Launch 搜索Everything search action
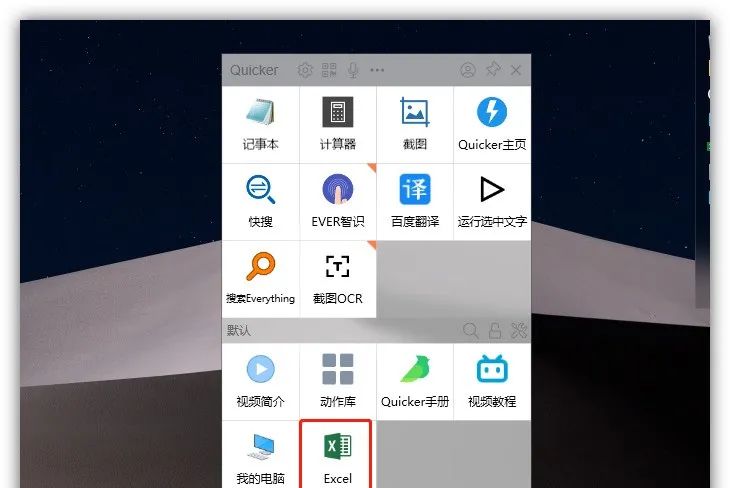The image size is (730, 488). 261,279
